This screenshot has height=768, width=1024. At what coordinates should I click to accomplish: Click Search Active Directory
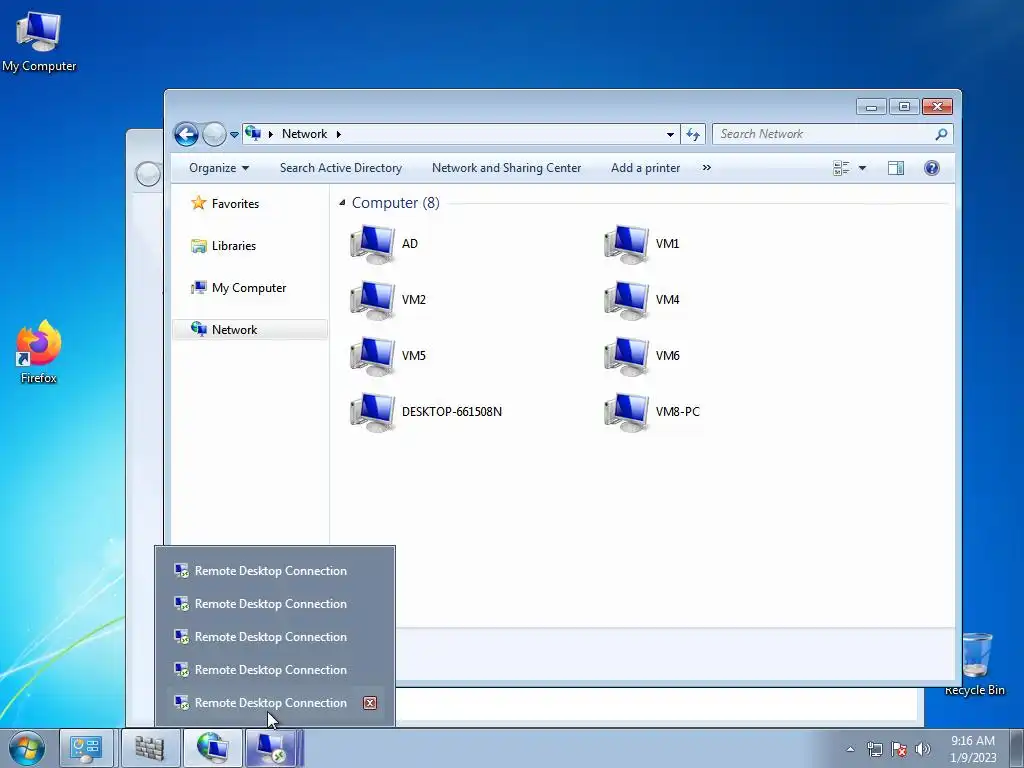(341, 168)
